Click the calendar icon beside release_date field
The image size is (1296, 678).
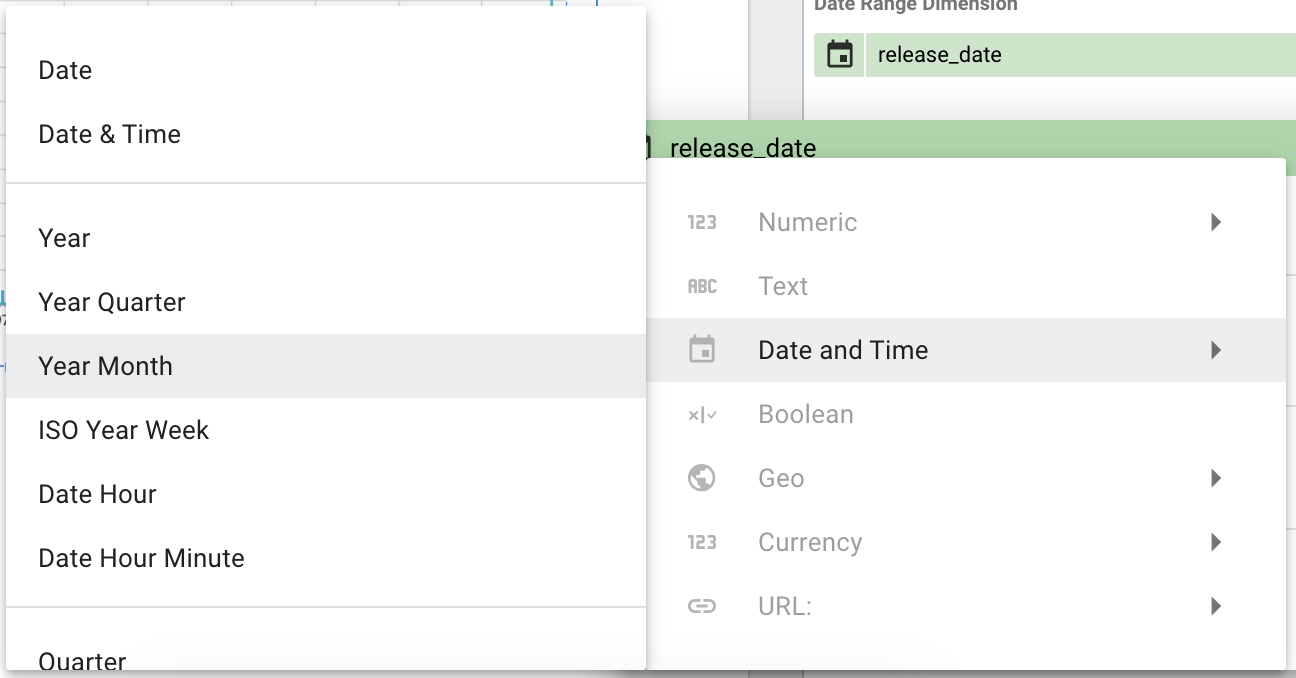coord(840,55)
